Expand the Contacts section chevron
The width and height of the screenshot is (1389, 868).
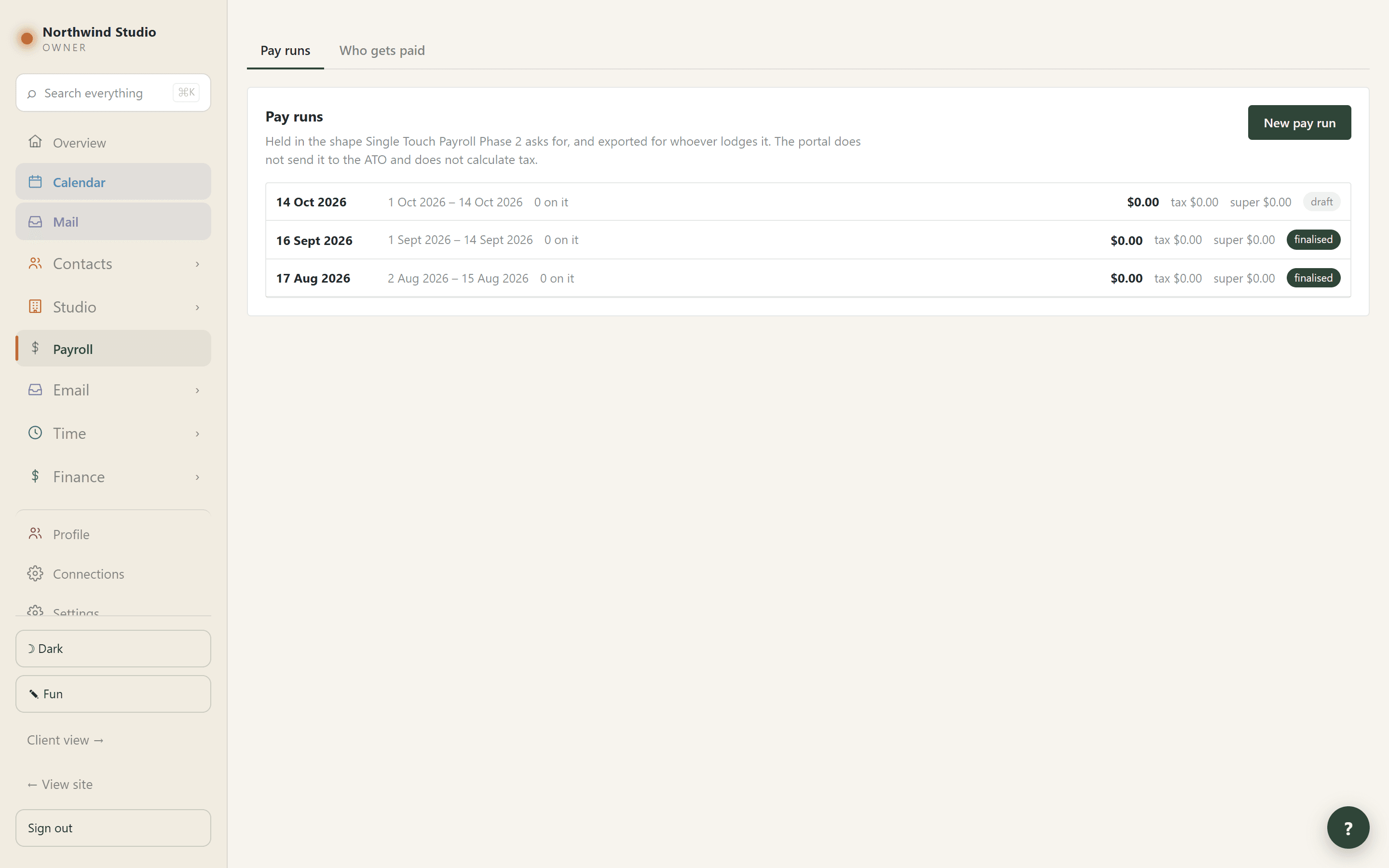tap(197, 264)
